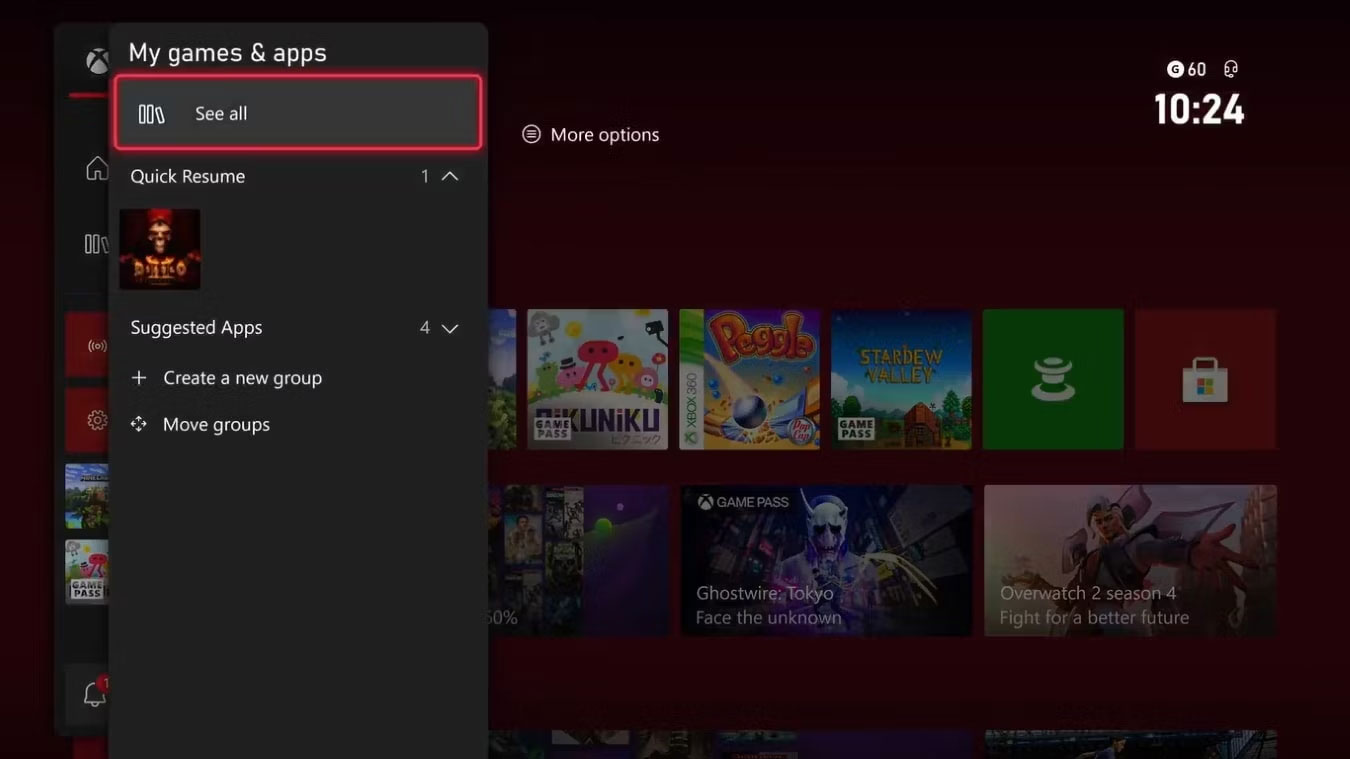The width and height of the screenshot is (1350, 759).
Task: Click the My games & apps heading
Action: [x=228, y=53]
